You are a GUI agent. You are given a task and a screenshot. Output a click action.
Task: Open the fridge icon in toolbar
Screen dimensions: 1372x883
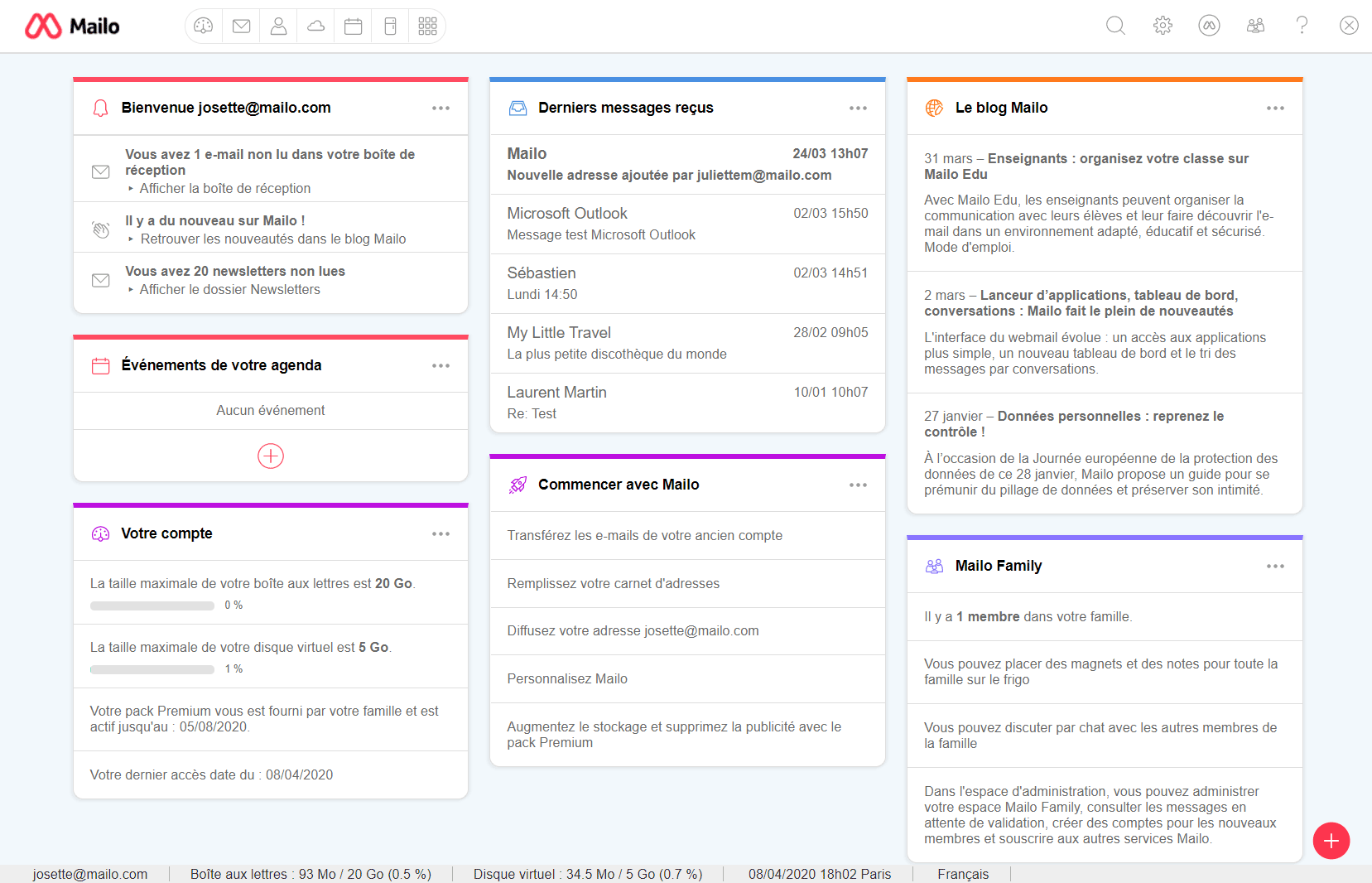click(390, 26)
